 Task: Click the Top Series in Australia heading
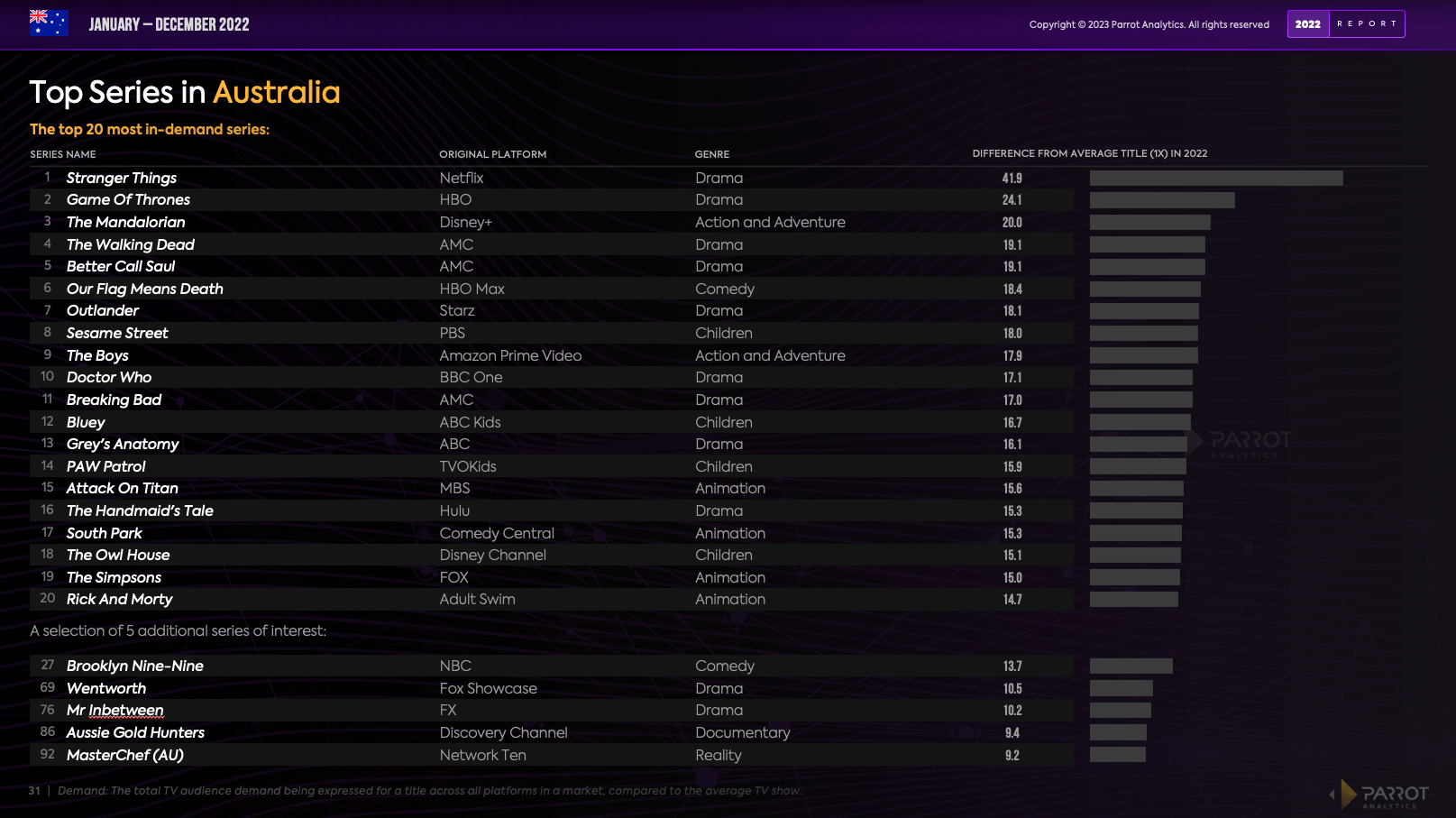[x=185, y=92]
